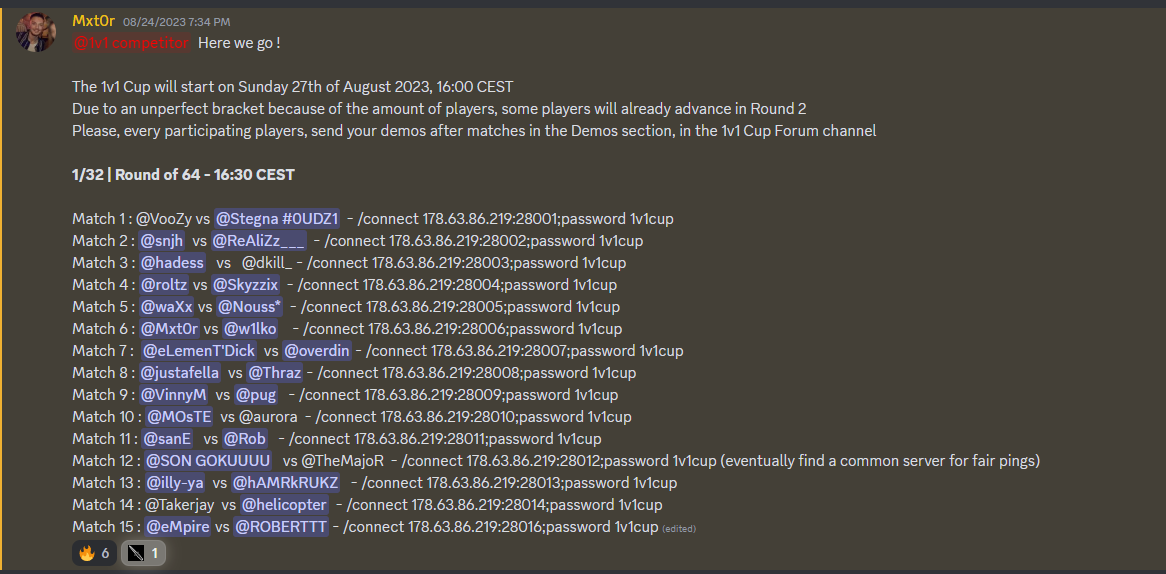1166x574 pixels.
Task: Open the @justafella user mention
Action: pyautogui.click(x=180, y=372)
